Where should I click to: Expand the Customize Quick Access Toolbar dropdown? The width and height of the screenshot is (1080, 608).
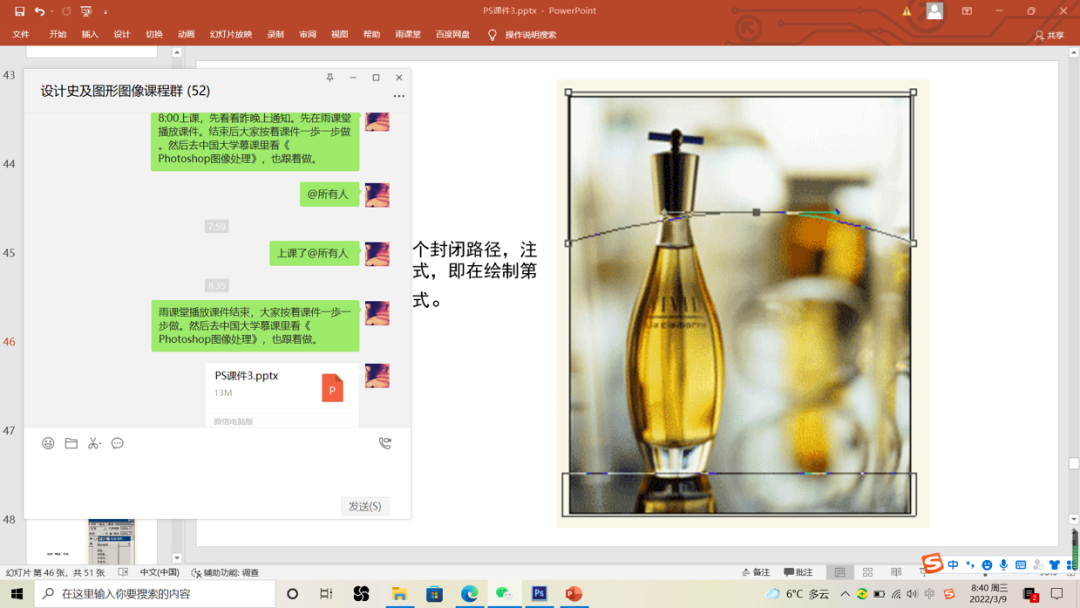pos(105,12)
